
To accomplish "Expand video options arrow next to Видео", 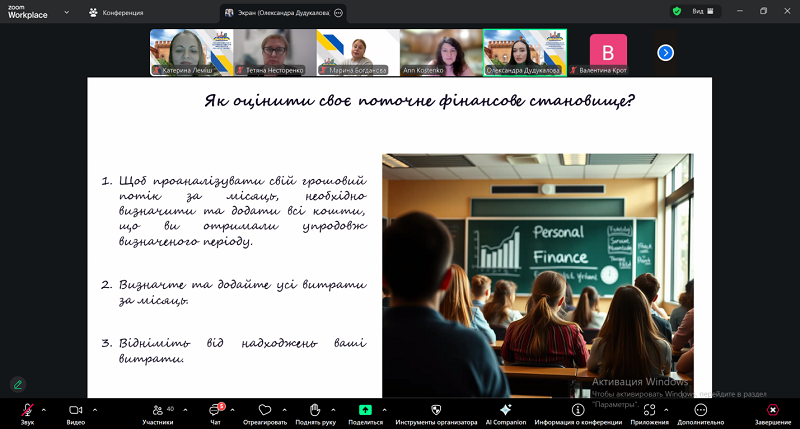I will pos(94,410).
